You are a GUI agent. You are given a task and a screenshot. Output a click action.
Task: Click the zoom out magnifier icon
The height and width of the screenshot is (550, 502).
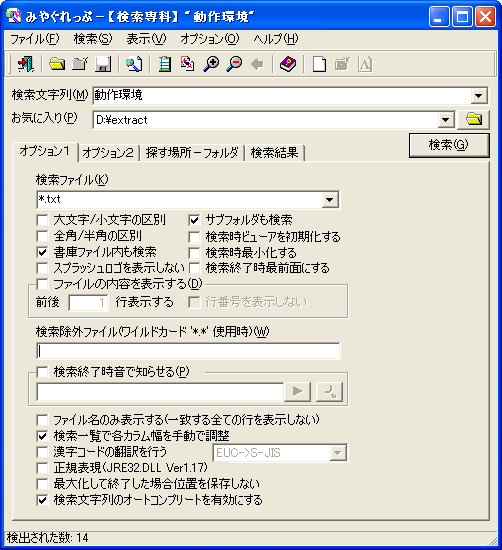(x=234, y=64)
